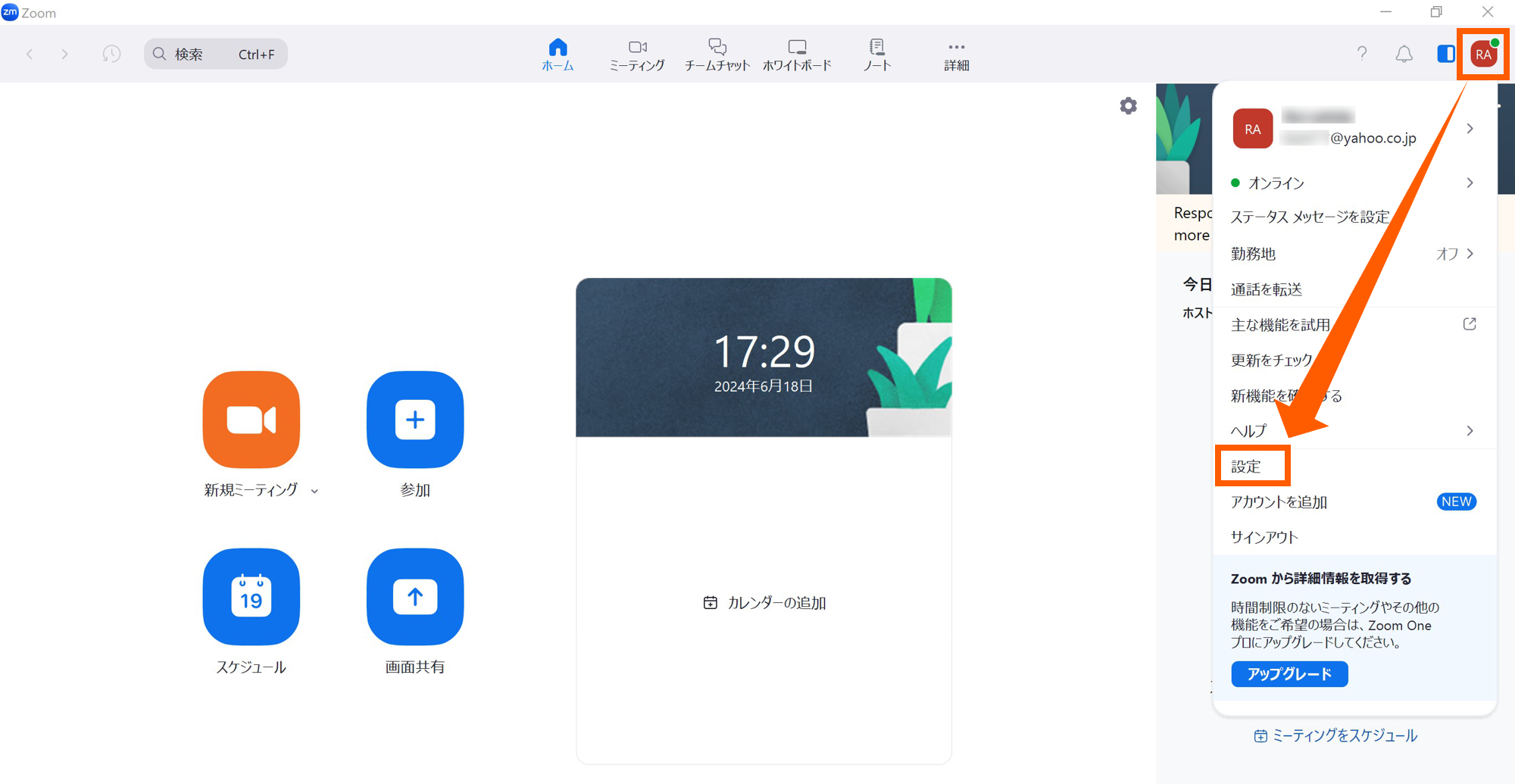The width and height of the screenshot is (1515, 784).
Task: Click the blue Join (参加) plus icon
Action: 414,419
